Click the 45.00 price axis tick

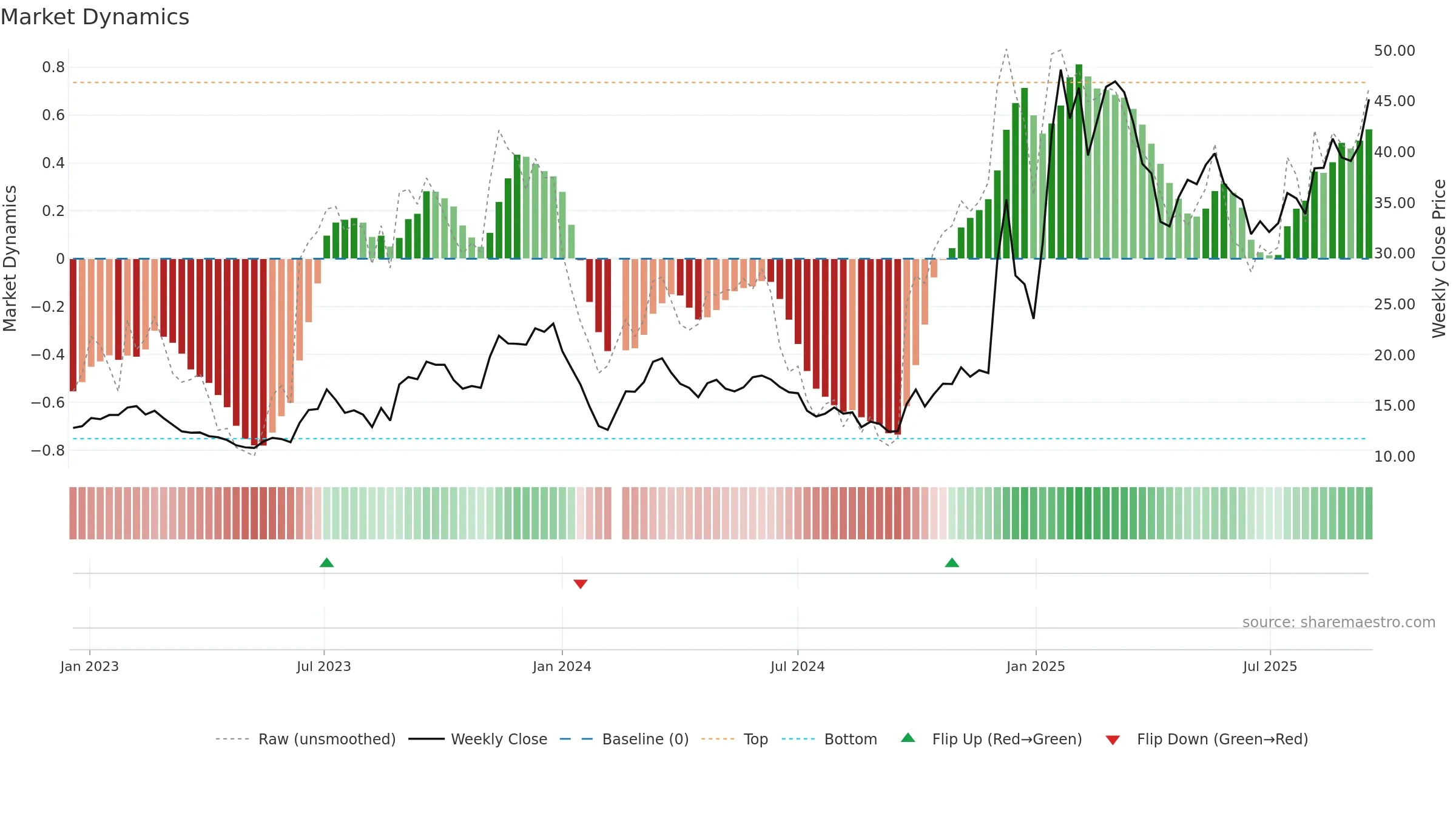[1394, 101]
